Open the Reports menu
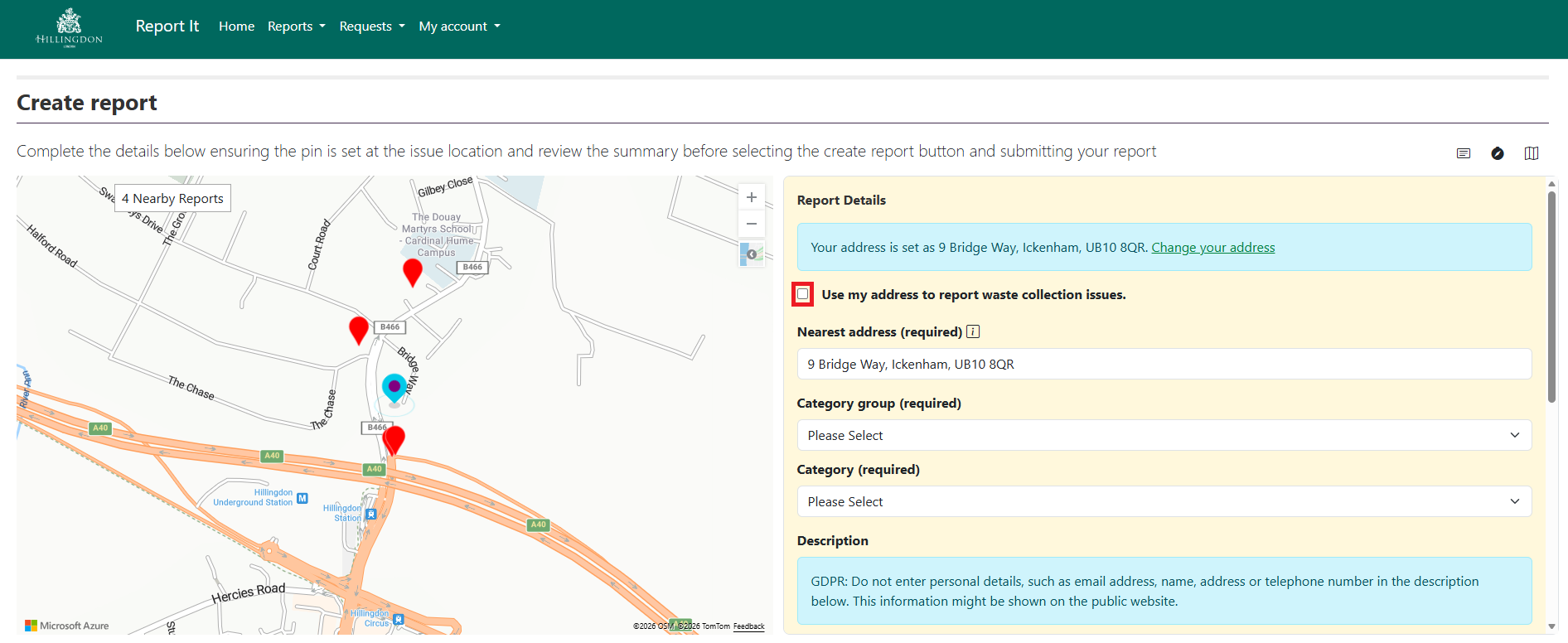This screenshot has width=1568, height=643. click(297, 27)
